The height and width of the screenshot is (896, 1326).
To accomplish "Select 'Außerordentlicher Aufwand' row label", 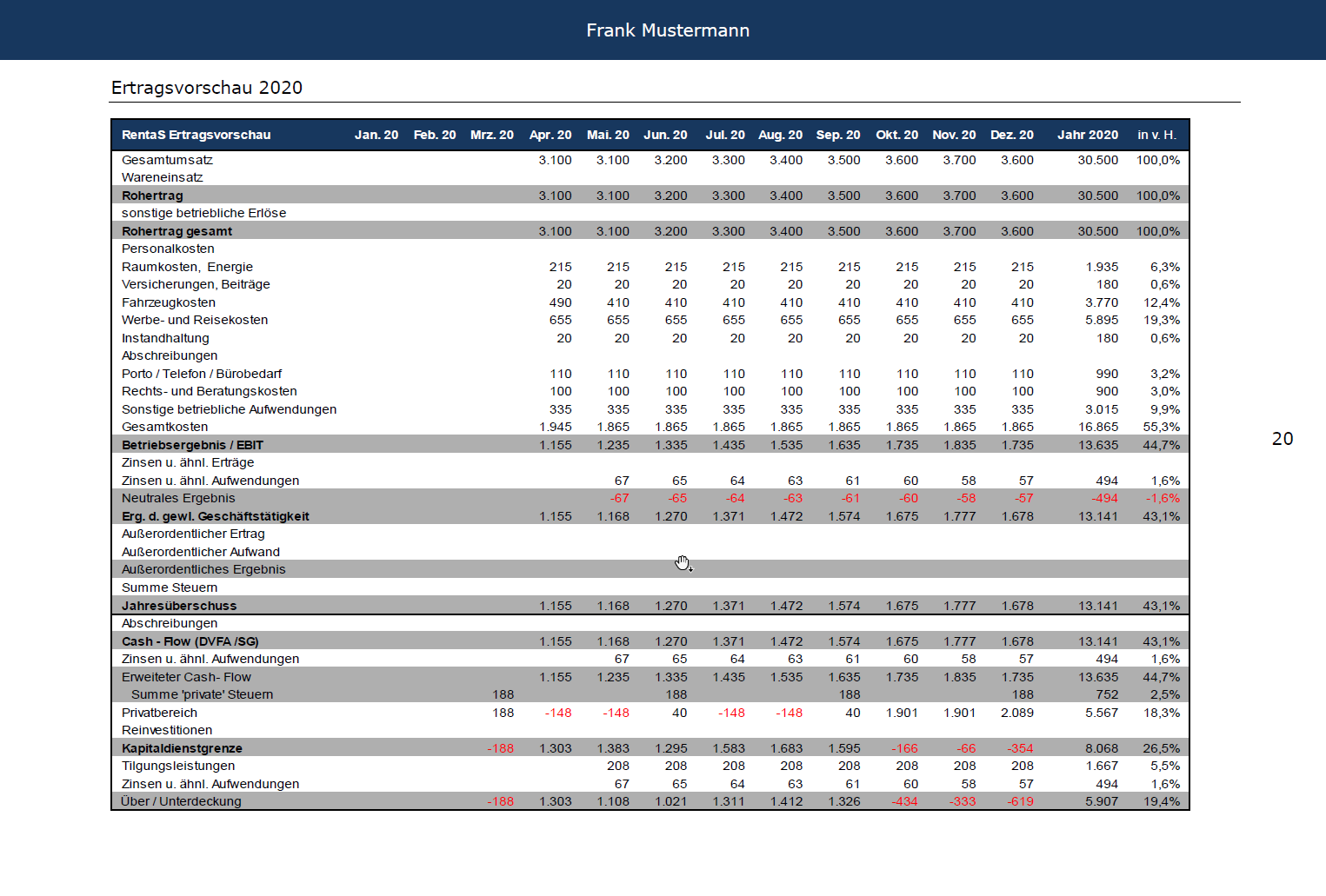I will coord(201,552).
